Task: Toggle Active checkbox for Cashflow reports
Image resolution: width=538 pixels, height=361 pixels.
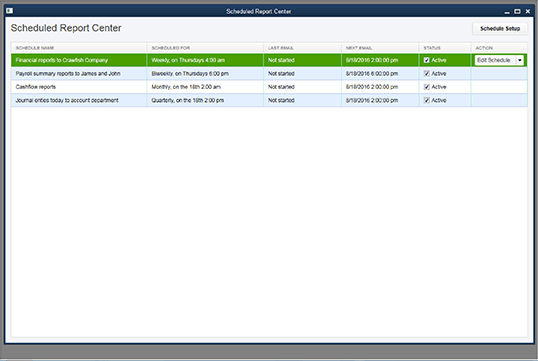Action: click(x=426, y=87)
